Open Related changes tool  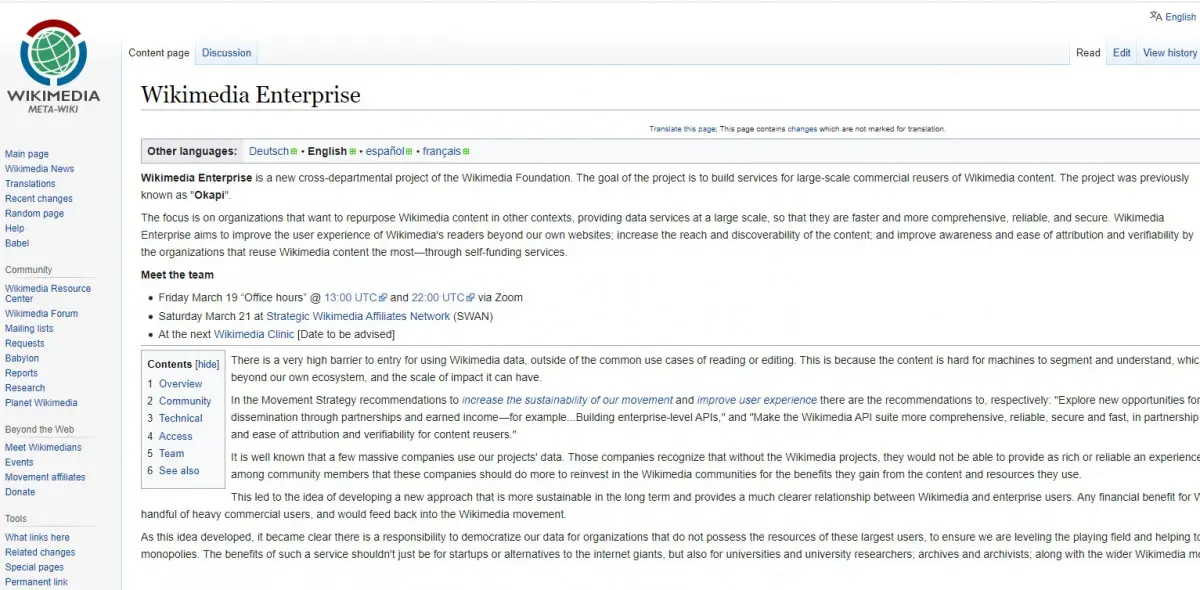[x=40, y=552]
